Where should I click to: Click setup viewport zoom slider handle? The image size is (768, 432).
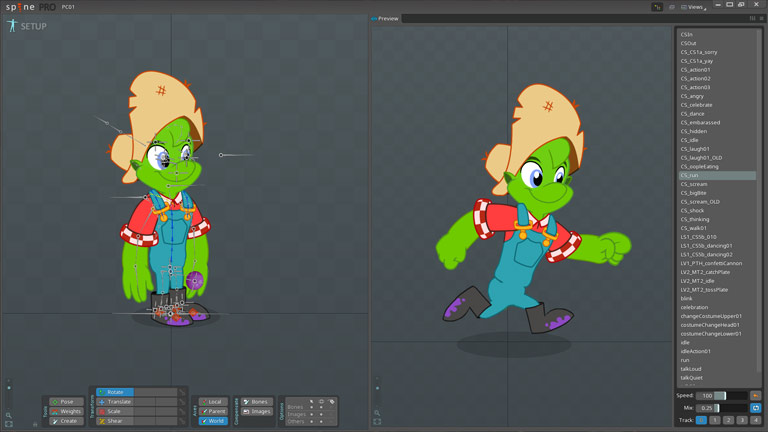[9, 388]
